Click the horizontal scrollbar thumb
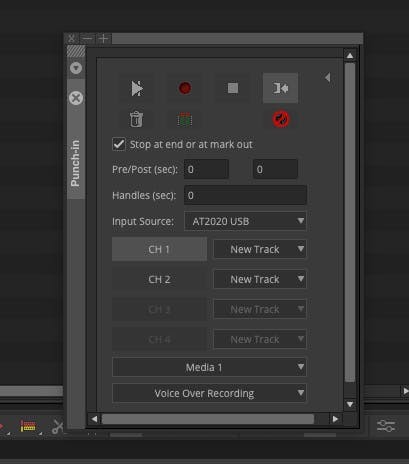Image resolution: width=409 pixels, height=464 pixels. coord(208,419)
